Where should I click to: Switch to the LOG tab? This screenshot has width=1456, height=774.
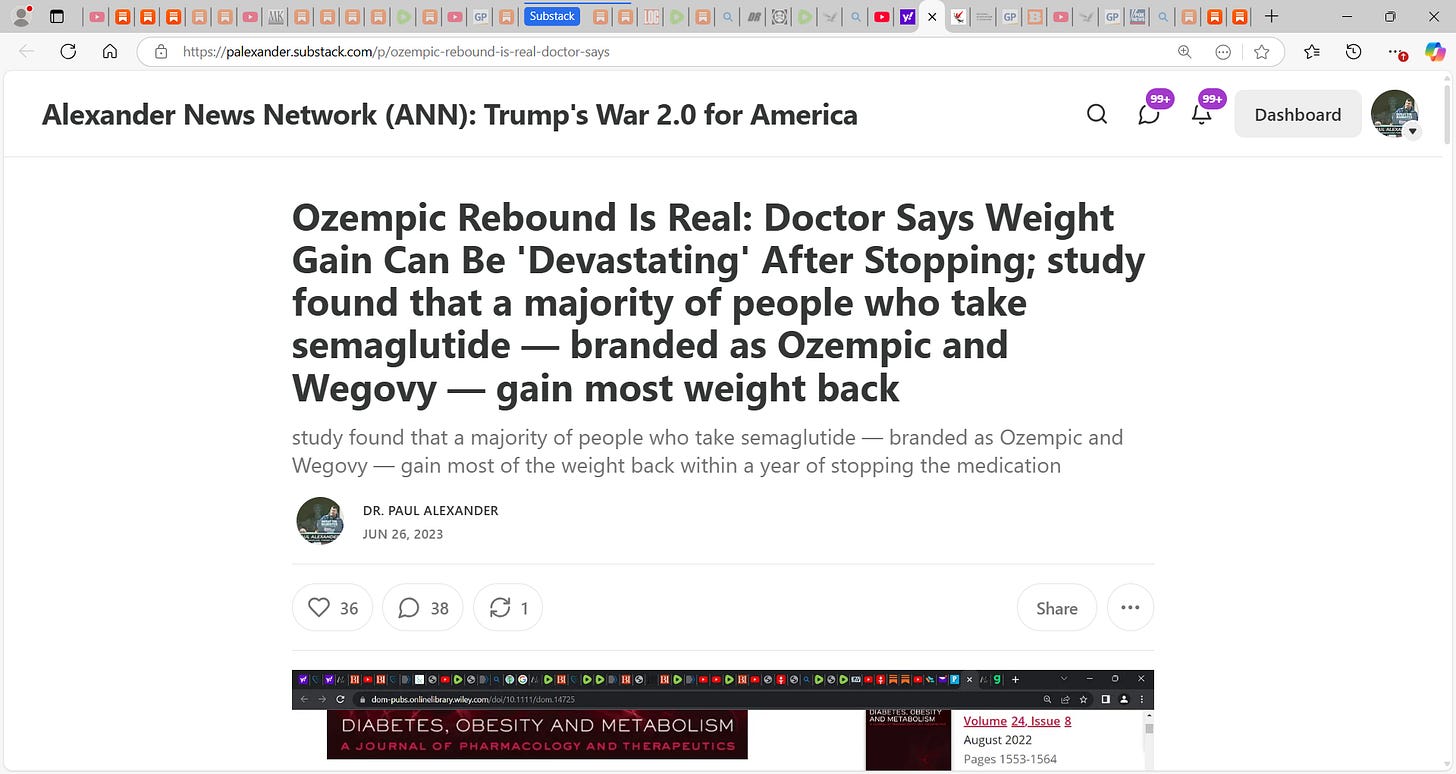click(x=652, y=16)
